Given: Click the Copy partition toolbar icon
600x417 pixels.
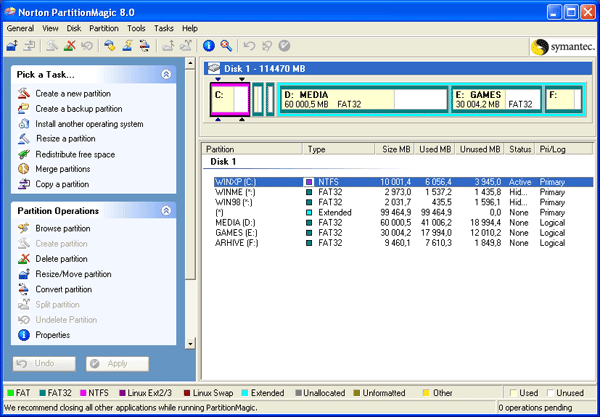Looking at the screenshot, I should pos(29,46).
